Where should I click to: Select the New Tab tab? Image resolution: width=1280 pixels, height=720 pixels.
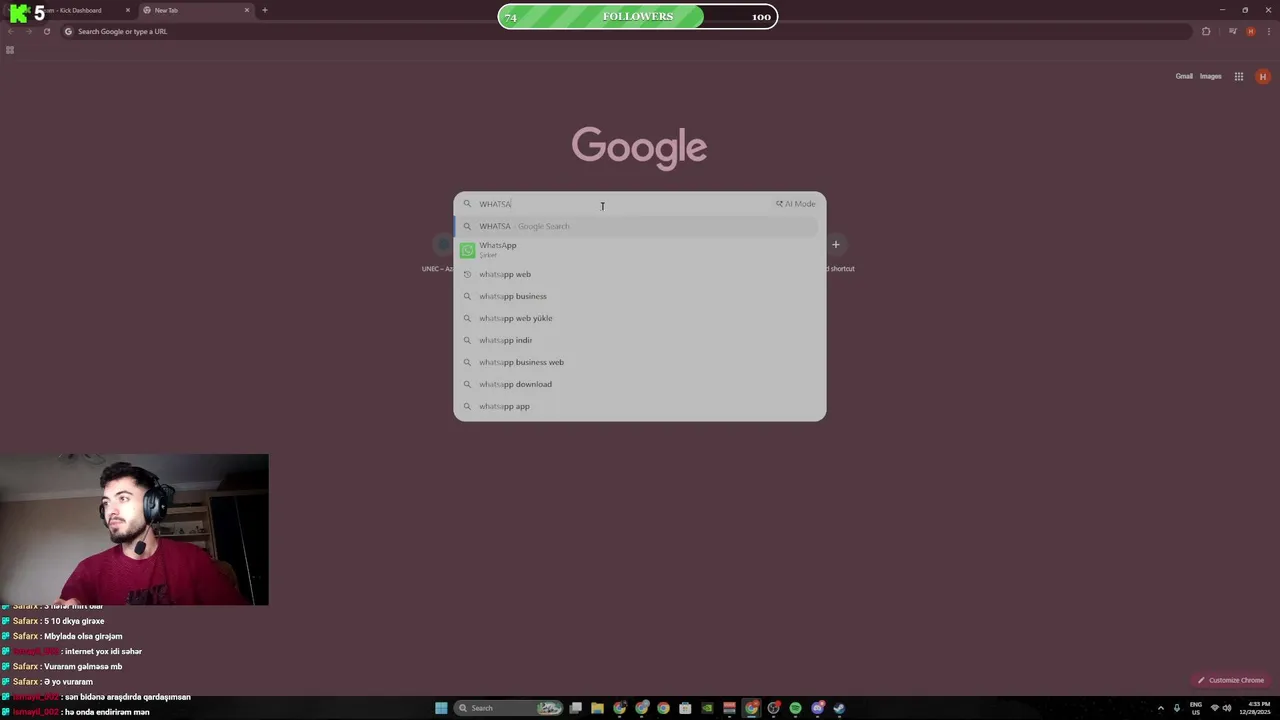tap(196, 10)
